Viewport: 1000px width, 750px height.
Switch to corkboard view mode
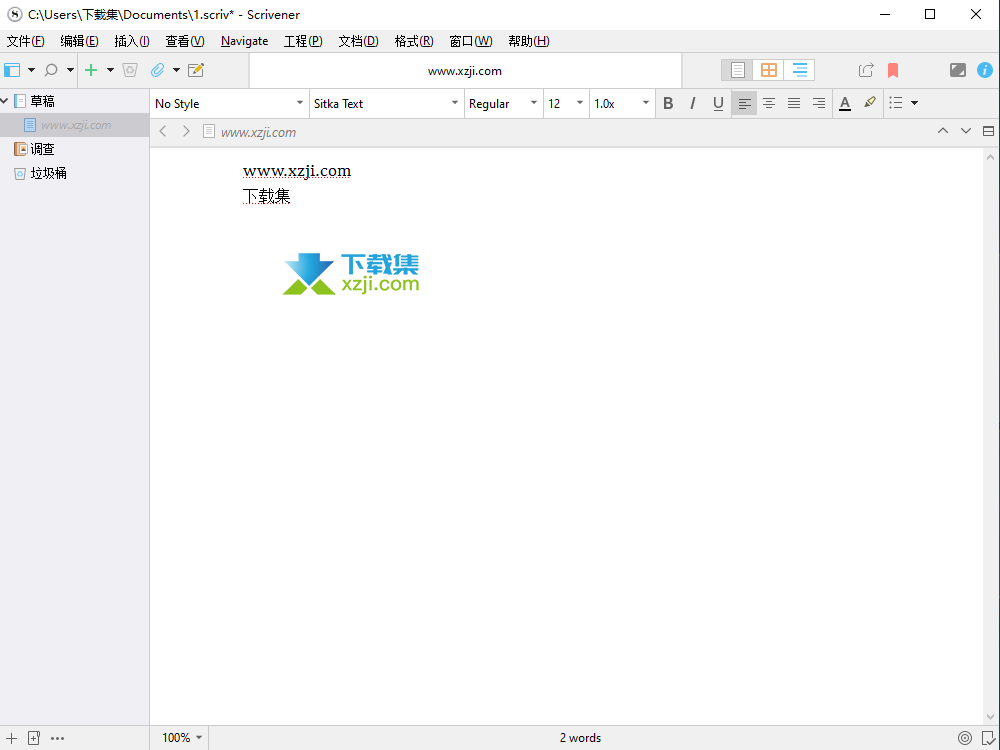pos(768,70)
